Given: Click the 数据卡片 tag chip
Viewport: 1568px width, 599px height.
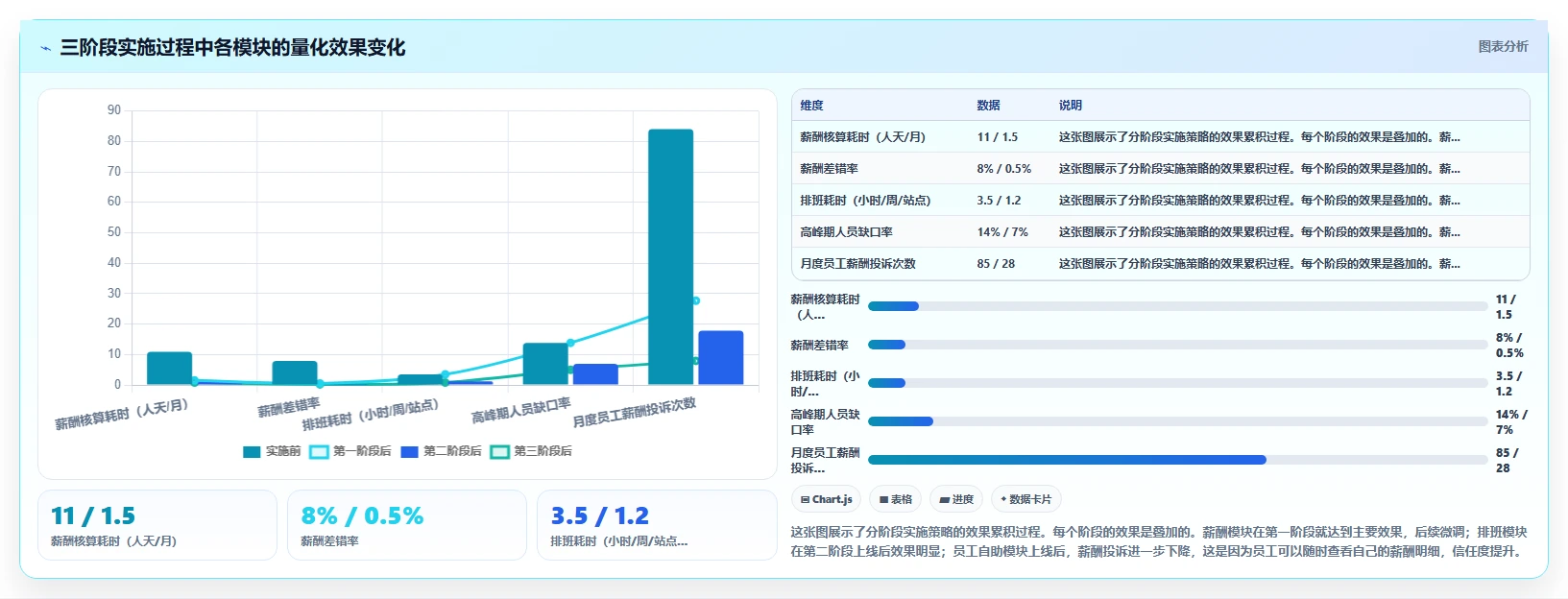Looking at the screenshot, I should (1025, 499).
